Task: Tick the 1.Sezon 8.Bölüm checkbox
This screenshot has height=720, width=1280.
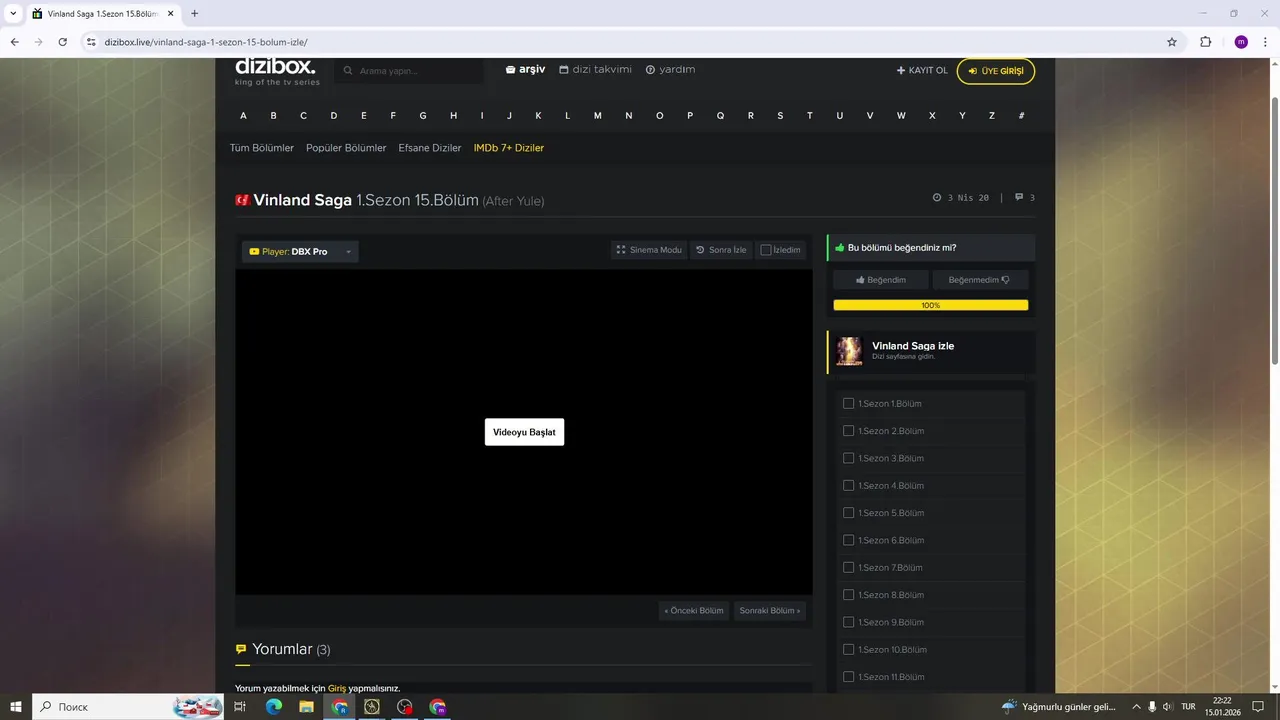Action: (x=848, y=595)
